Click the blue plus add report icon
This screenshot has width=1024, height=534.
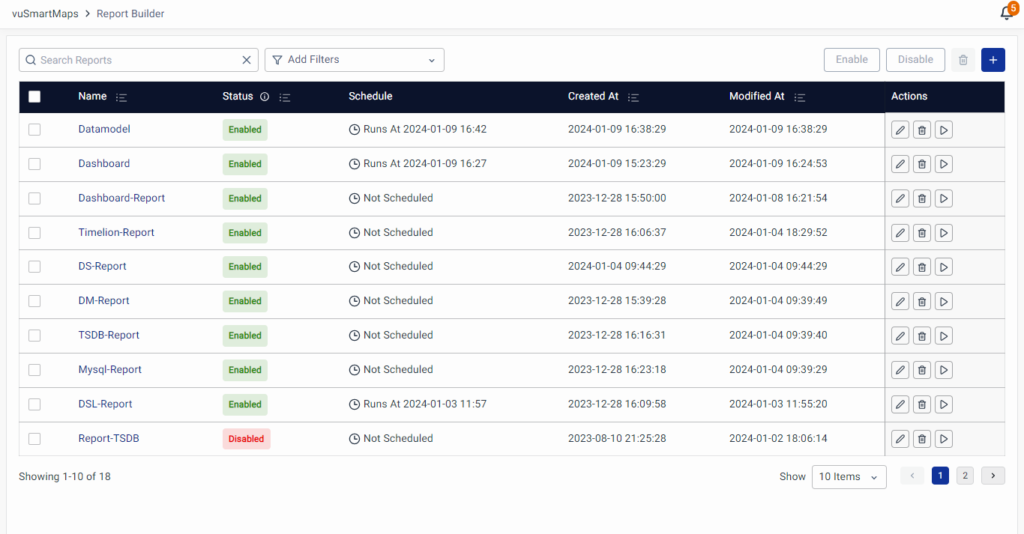[992, 60]
